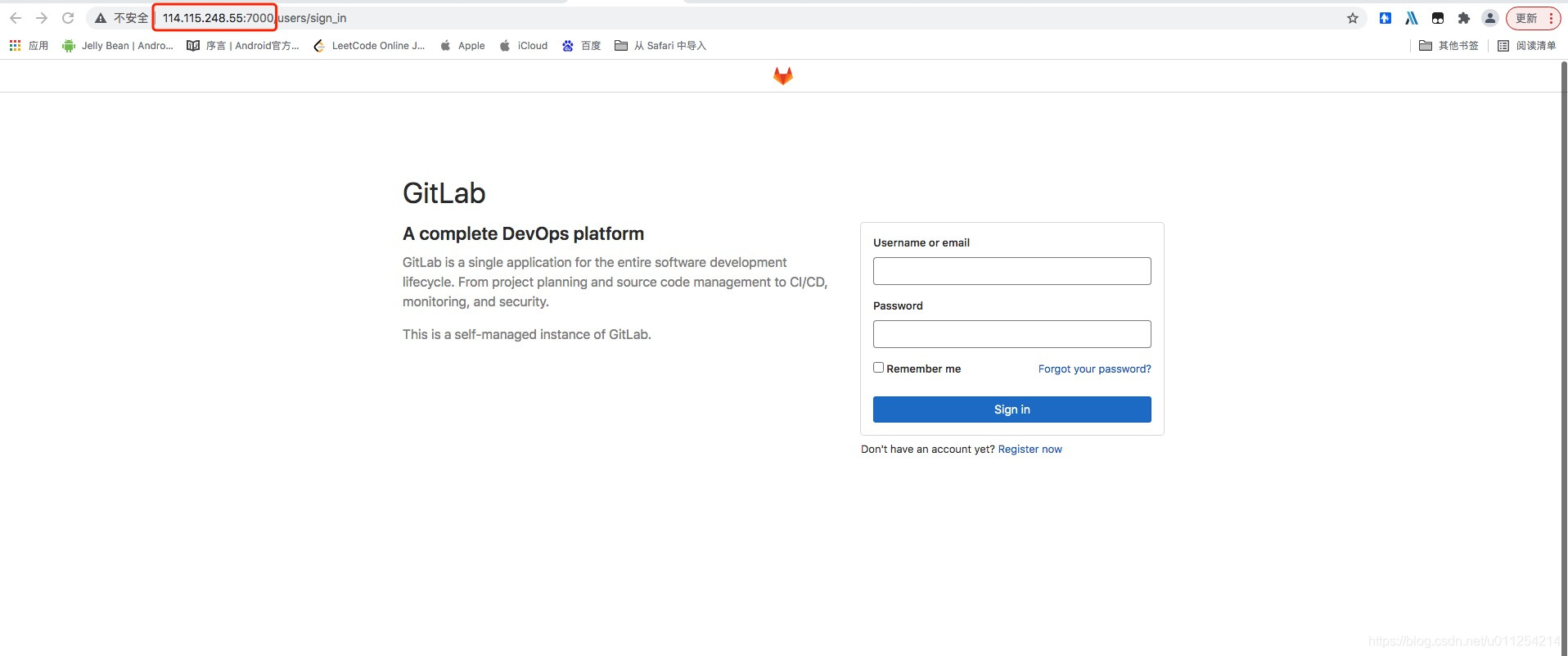Image resolution: width=1568 pixels, height=656 pixels.
Task: Open the Chrome profile avatar
Action: (1490, 18)
